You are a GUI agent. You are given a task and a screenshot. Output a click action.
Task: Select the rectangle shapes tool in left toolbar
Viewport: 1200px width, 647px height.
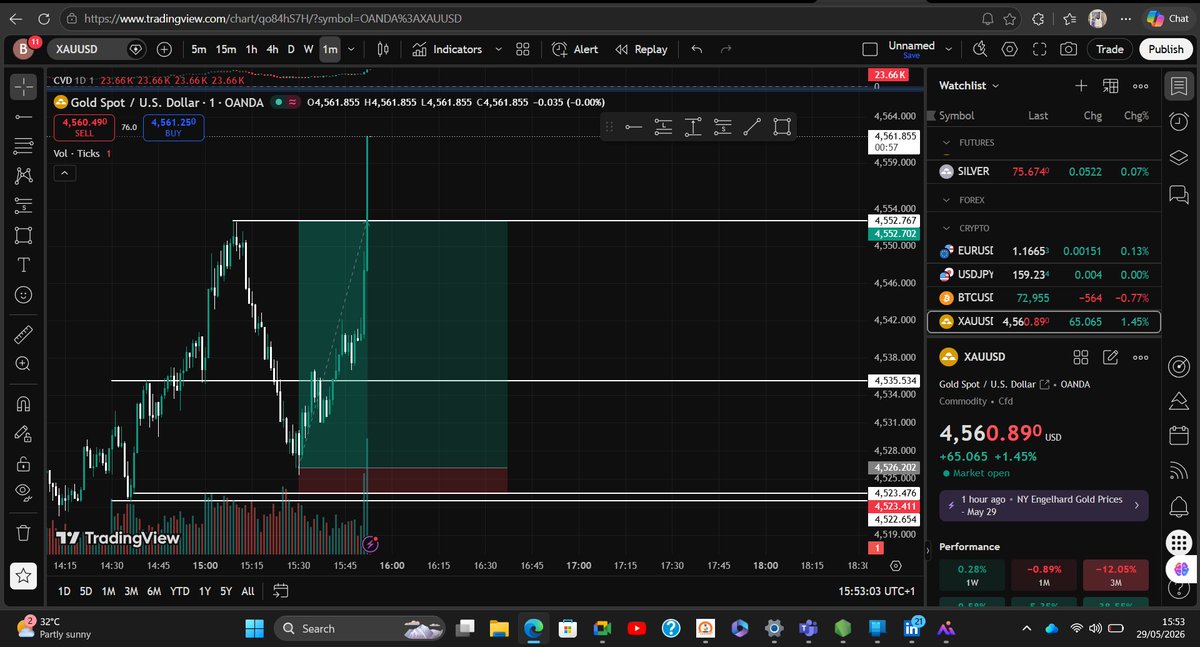pyautogui.click(x=24, y=236)
